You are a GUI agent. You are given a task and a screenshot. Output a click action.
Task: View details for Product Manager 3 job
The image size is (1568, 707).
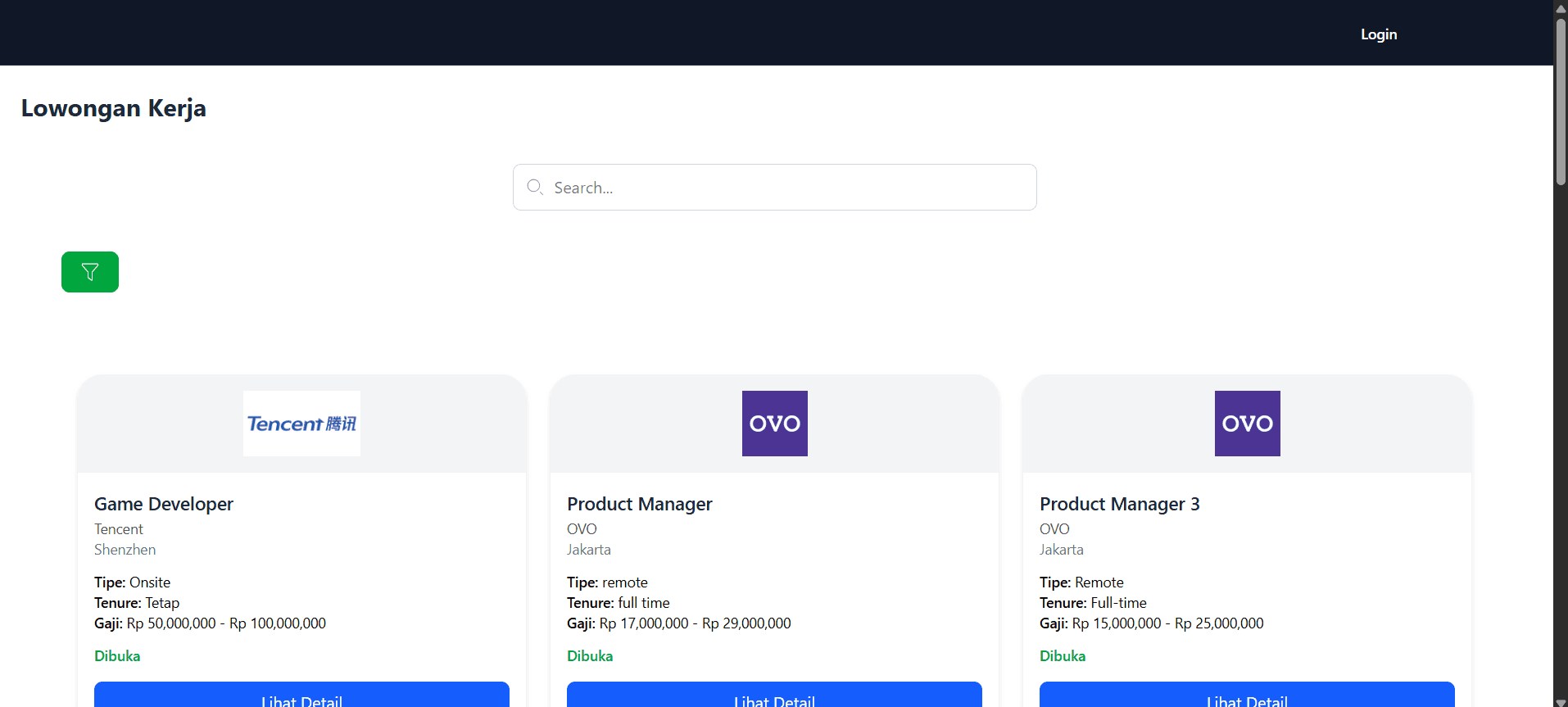[x=1247, y=695]
